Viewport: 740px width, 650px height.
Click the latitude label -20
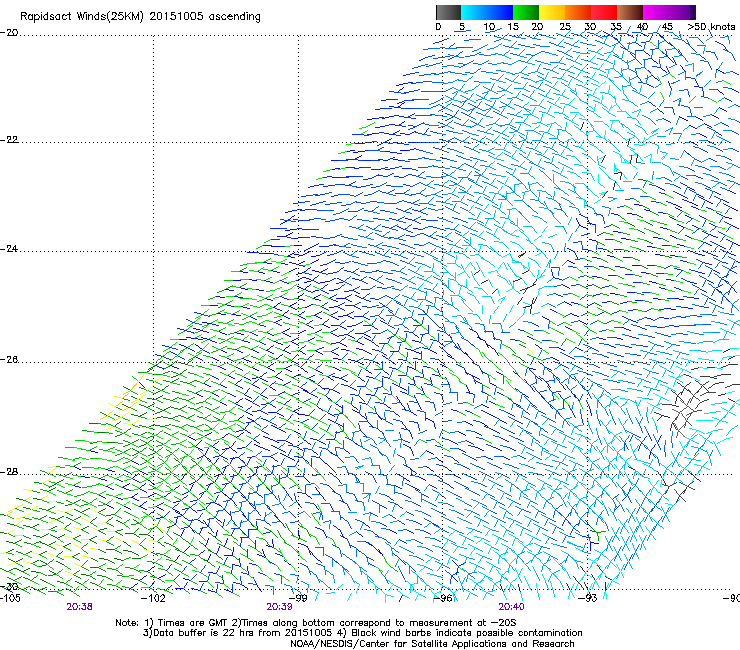click(9, 33)
